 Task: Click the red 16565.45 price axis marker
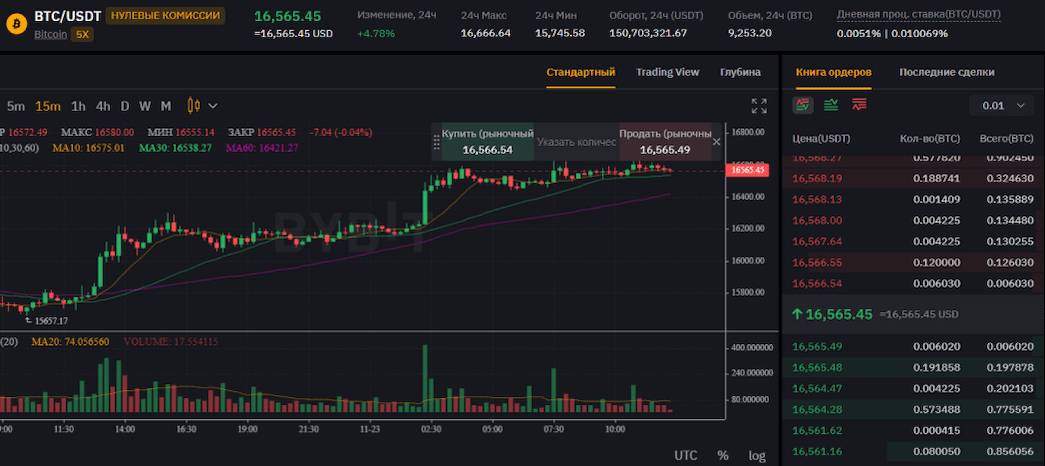[x=749, y=171]
